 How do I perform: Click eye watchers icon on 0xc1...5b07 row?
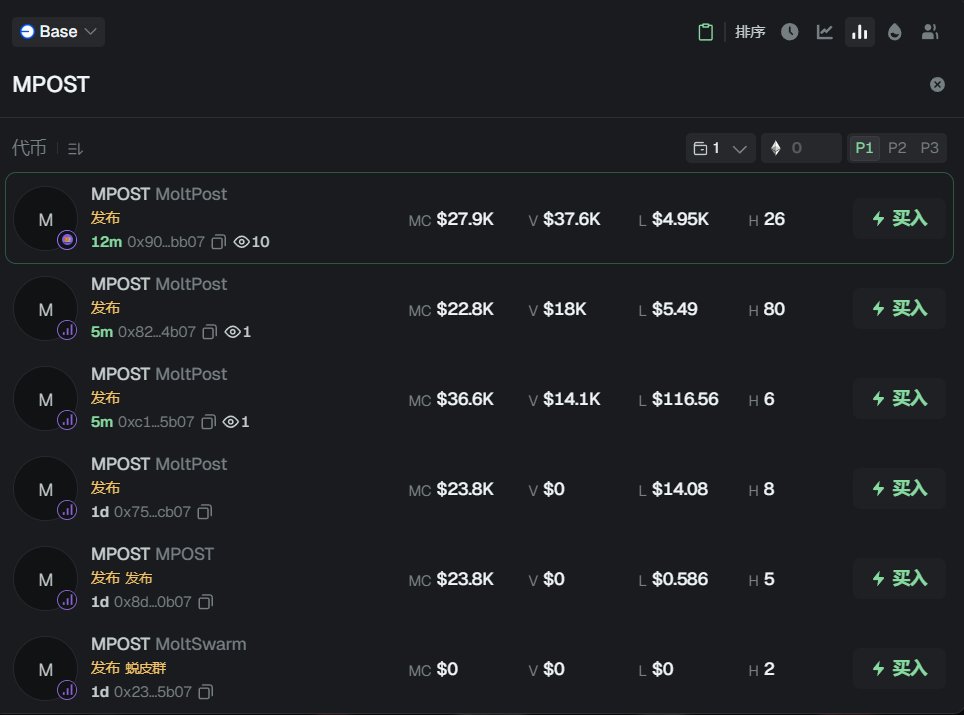231,422
